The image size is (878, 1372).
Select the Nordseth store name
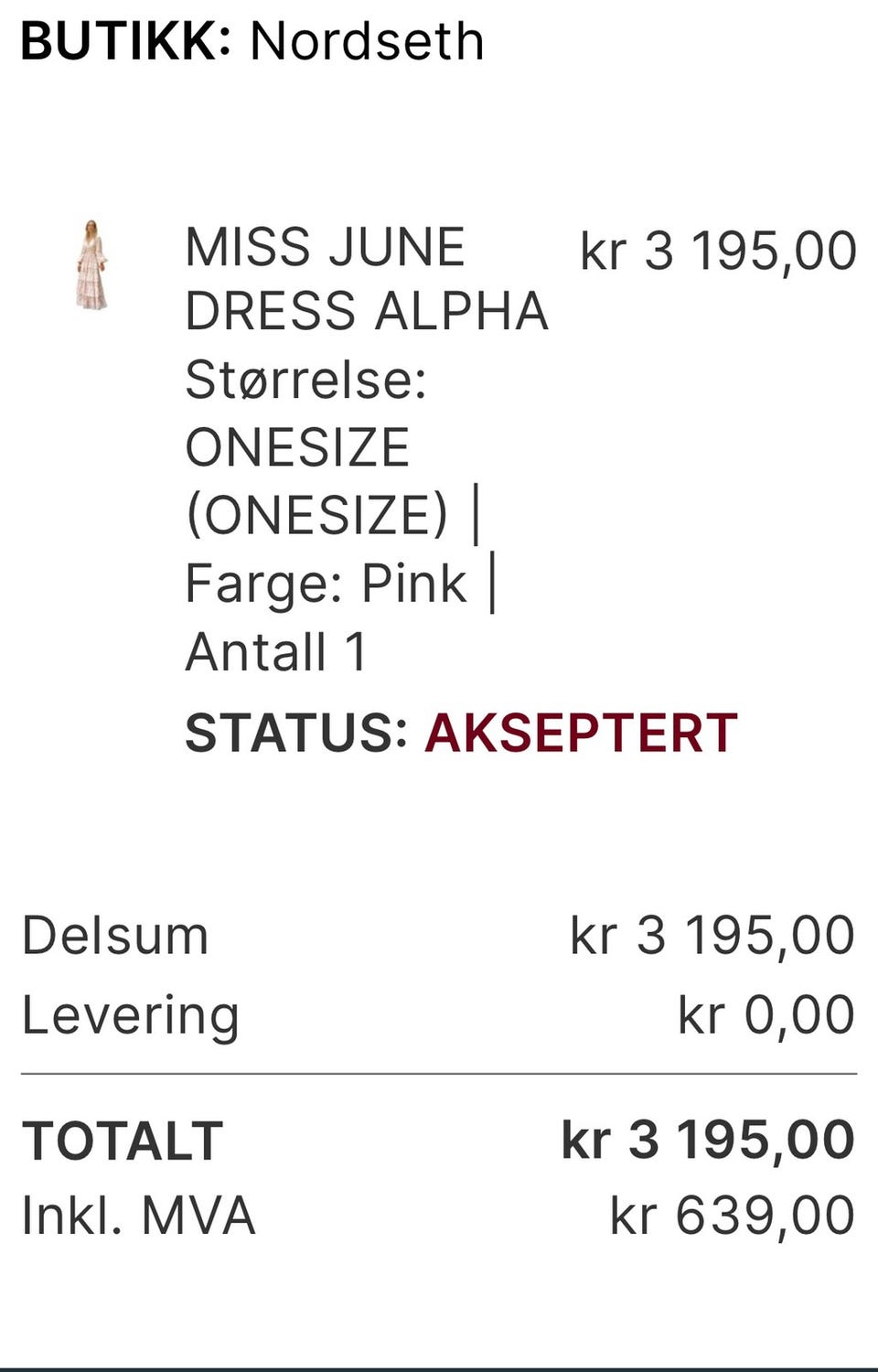367,41
